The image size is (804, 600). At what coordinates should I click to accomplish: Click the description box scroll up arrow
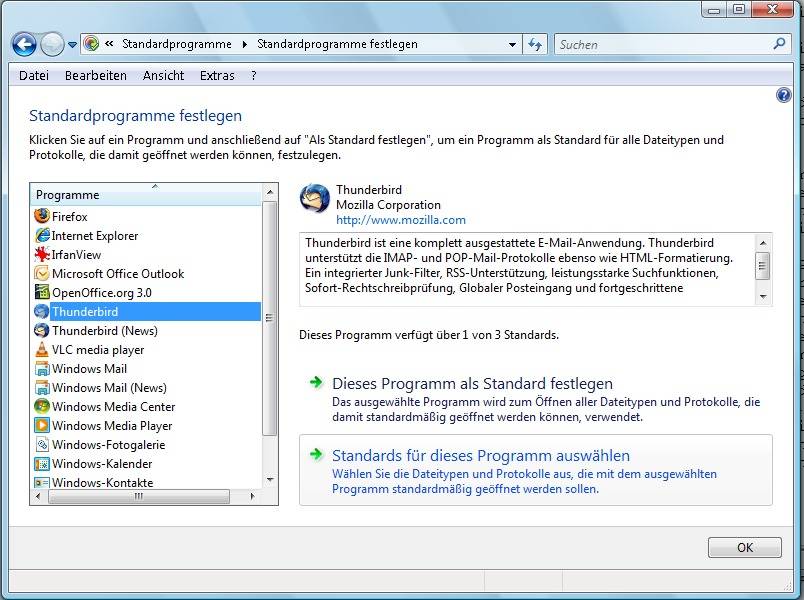click(763, 243)
